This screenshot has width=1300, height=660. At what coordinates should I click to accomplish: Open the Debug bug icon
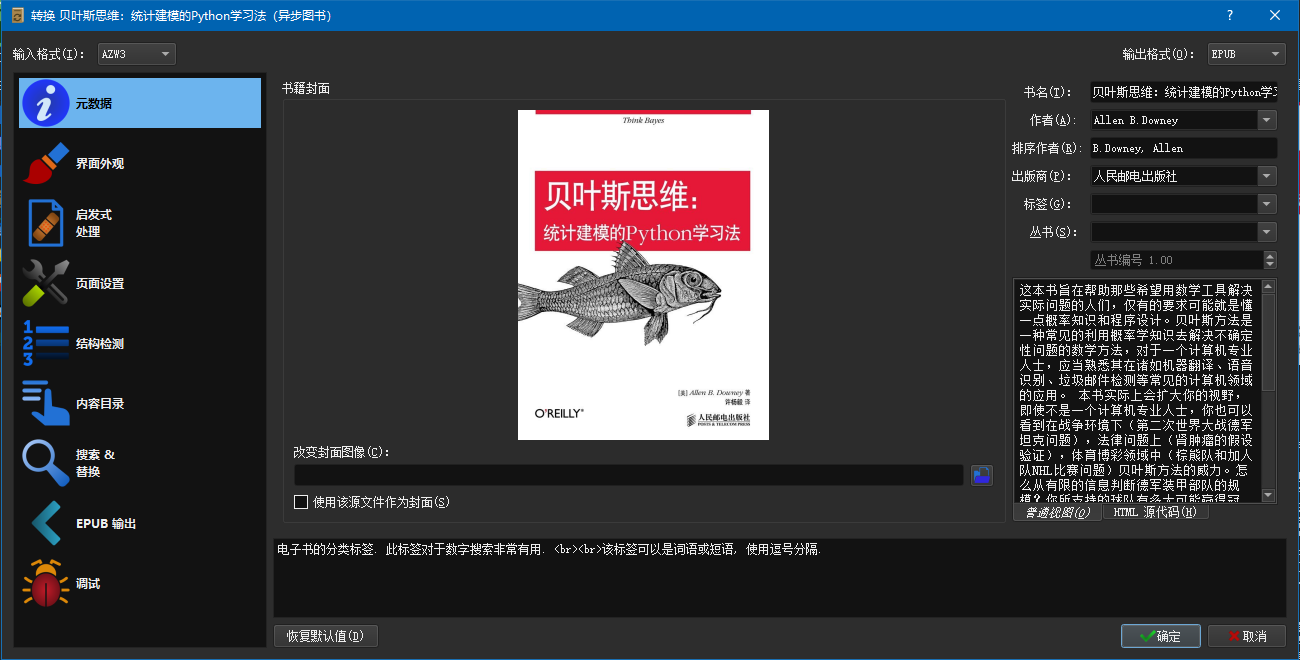[x=45, y=584]
